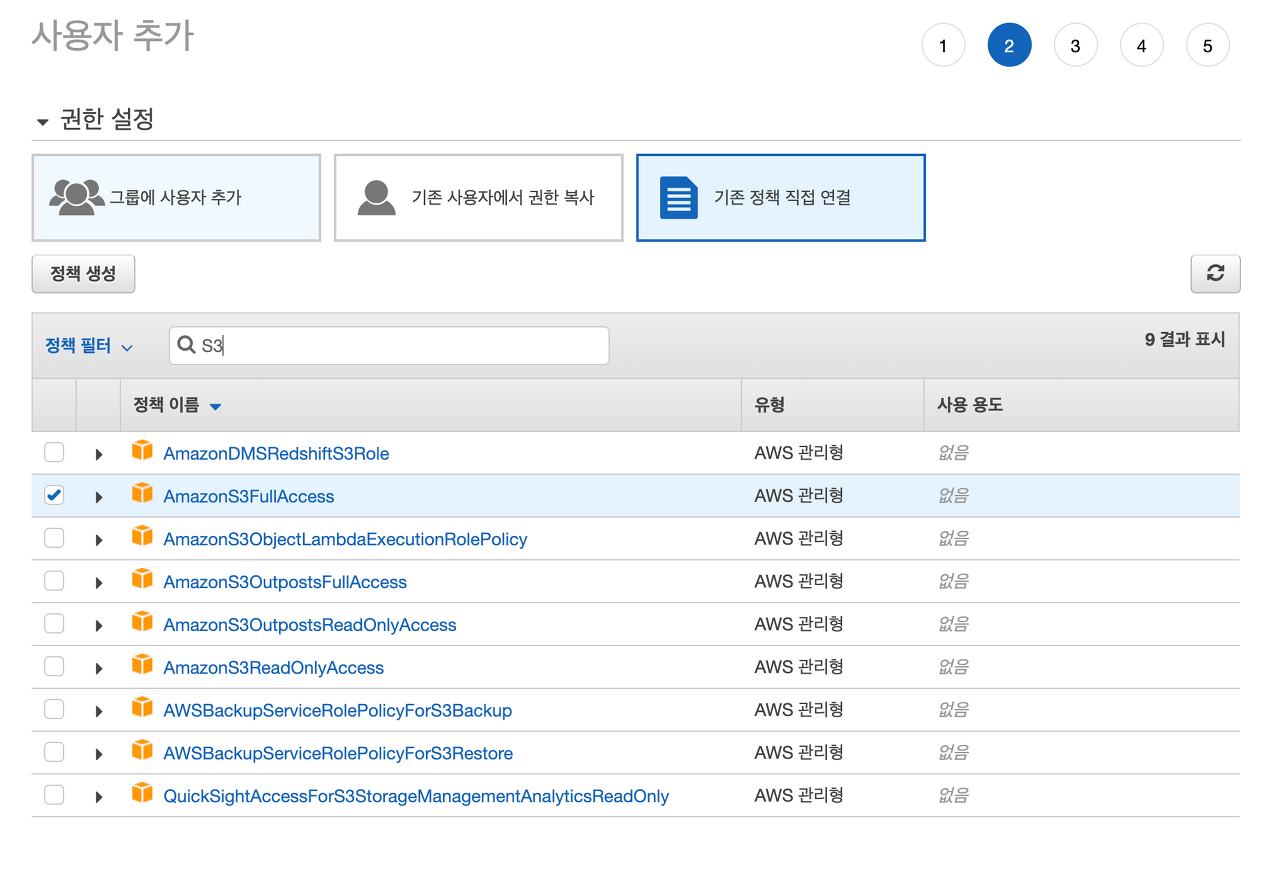The image size is (1280, 869).
Task: Expand the AWSBackupServiceRolePolicyForS3Backup row details
Action: (x=99, y=712)
